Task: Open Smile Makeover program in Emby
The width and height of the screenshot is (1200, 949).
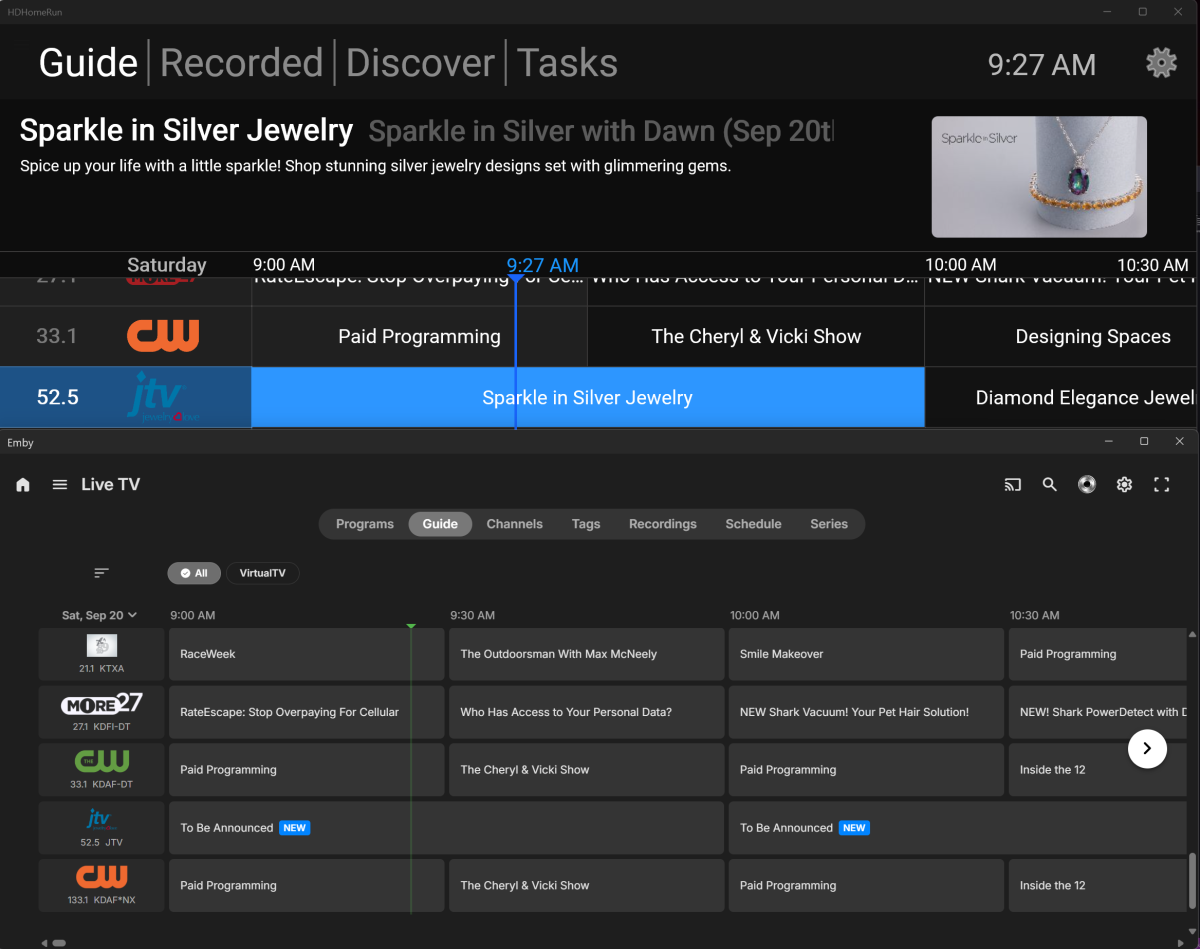Action: click(x=866, y=654)
